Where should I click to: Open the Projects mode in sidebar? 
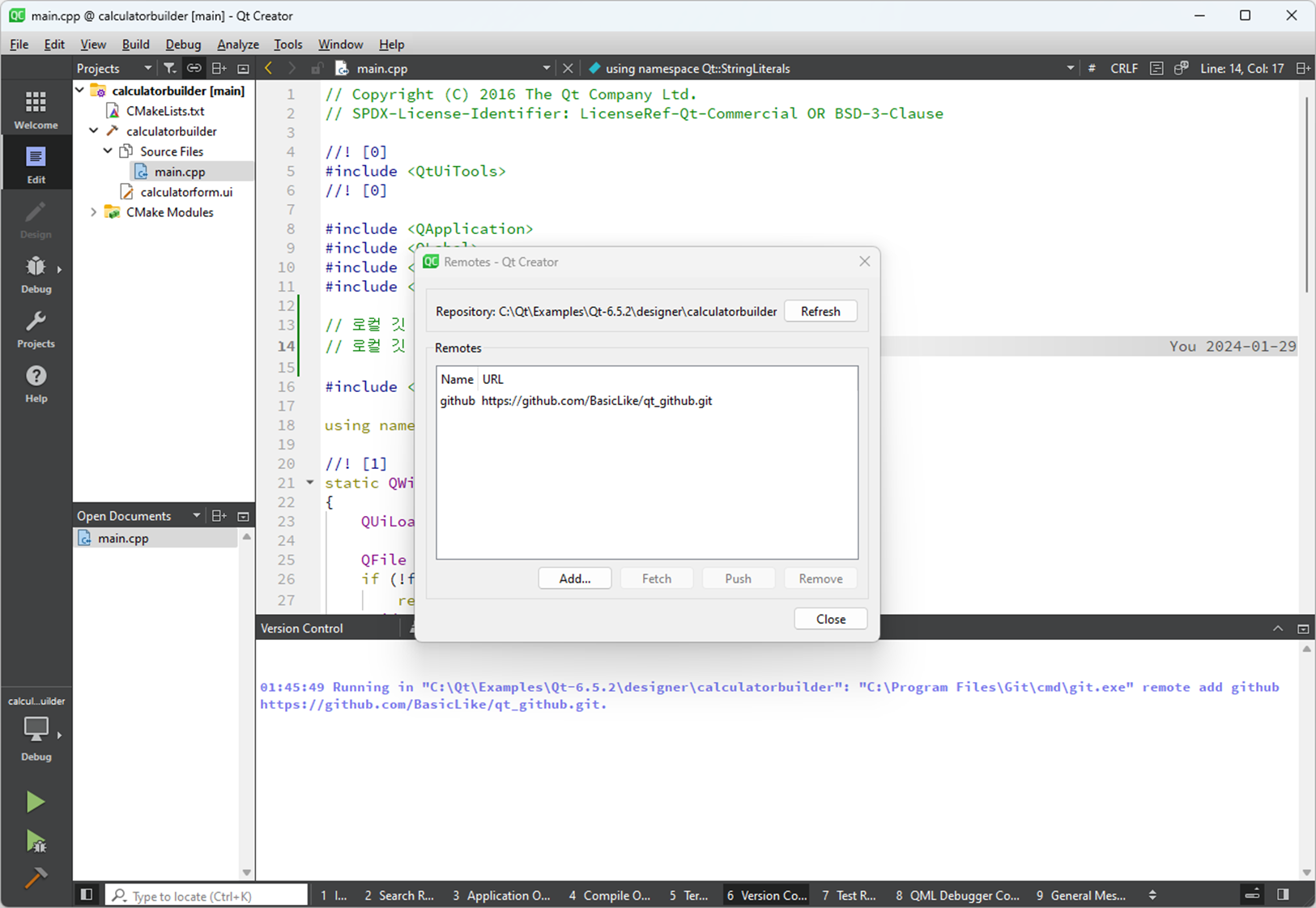[36, 328]
